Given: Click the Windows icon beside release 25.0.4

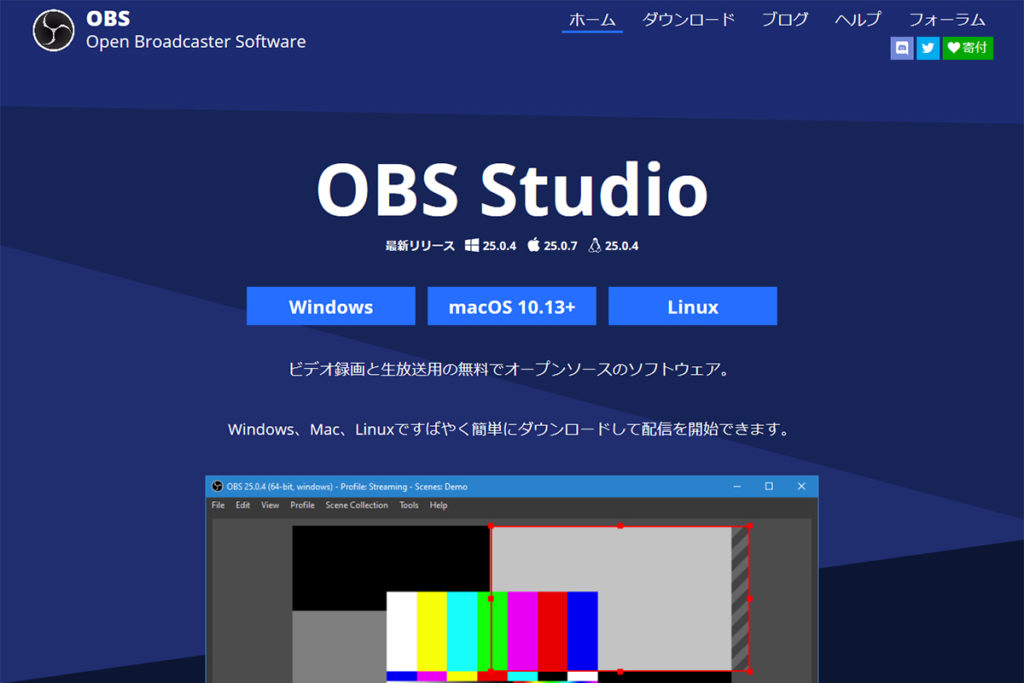Looking at the screenshot, I should [471, 245].
